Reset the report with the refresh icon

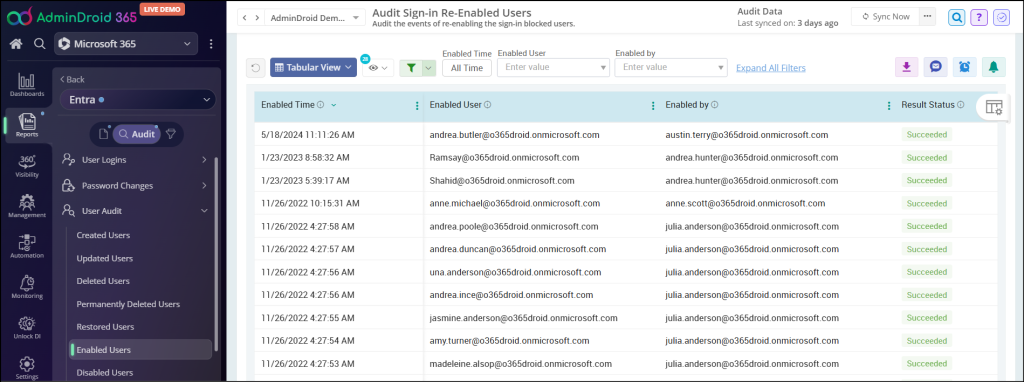(x=255, y=67)
